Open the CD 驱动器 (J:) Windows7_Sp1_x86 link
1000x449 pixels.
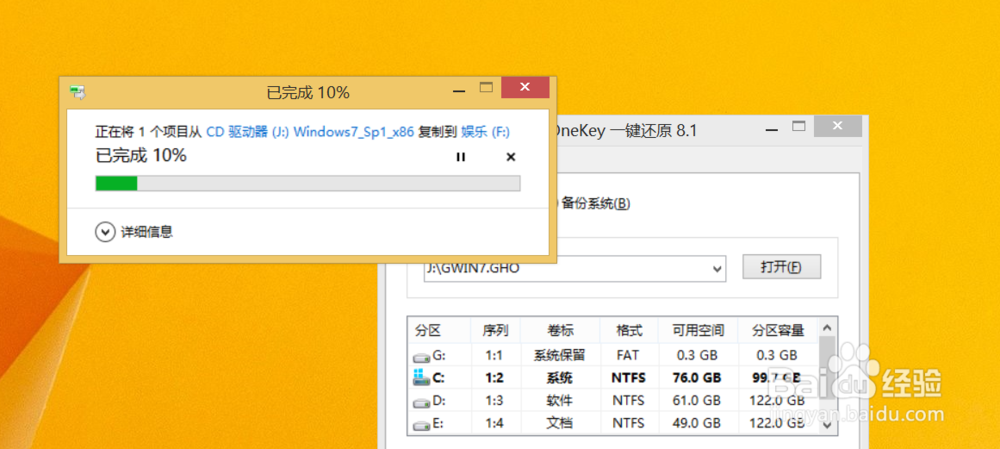pos(310,132)
